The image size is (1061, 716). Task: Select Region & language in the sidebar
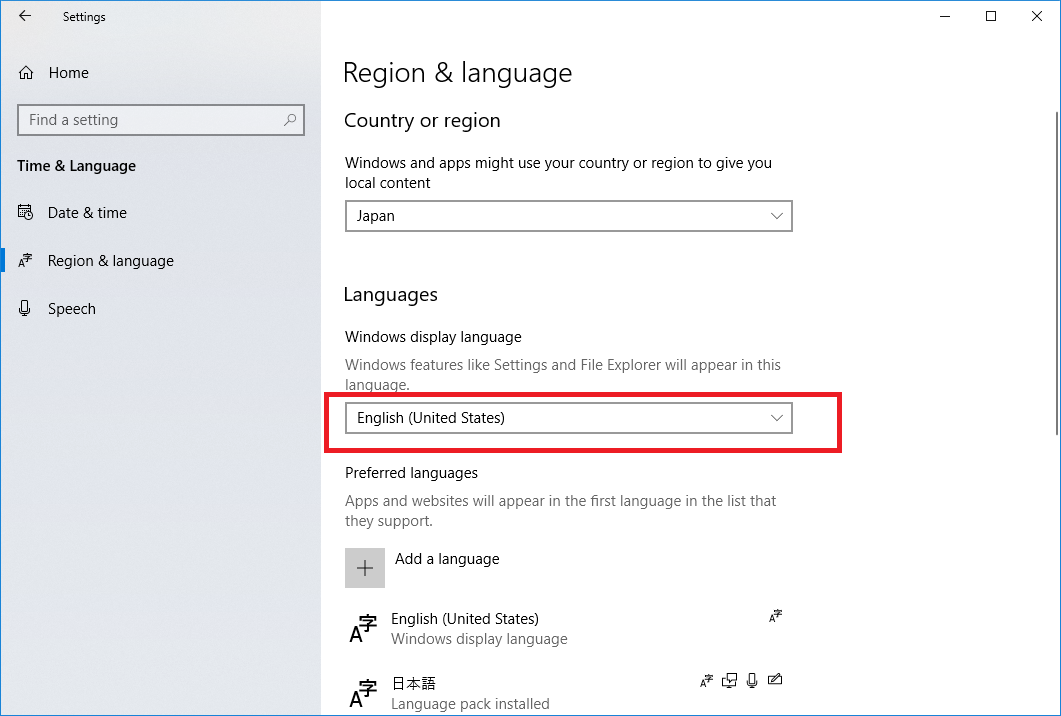tap(95, 261)
